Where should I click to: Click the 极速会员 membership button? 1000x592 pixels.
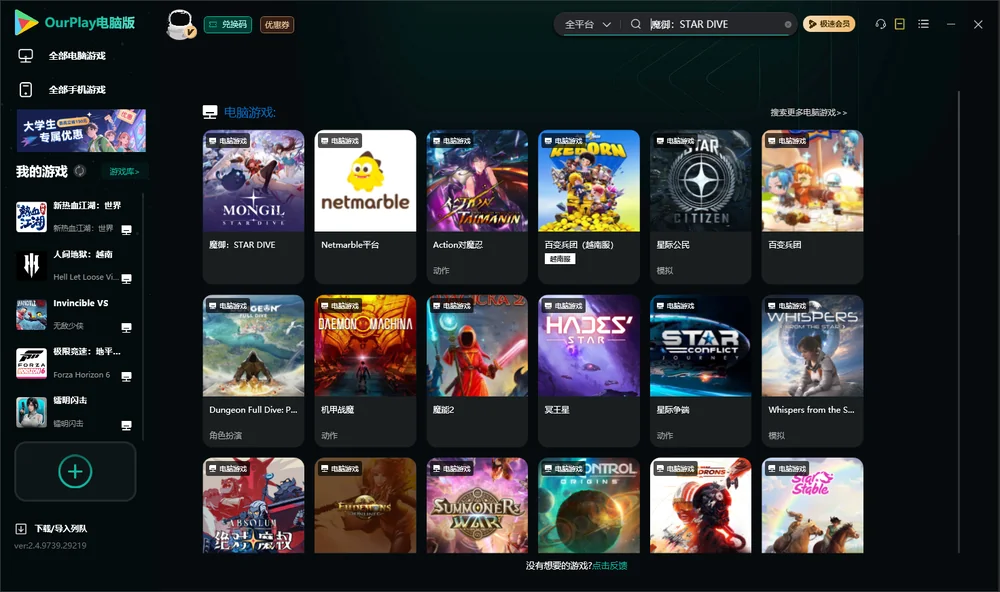(x=829, y=24)
